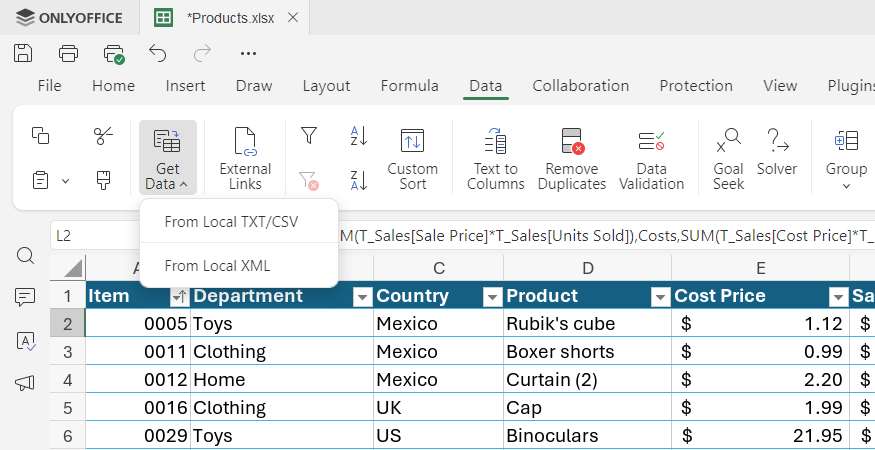Open Solver tool

tap(777, 151)
